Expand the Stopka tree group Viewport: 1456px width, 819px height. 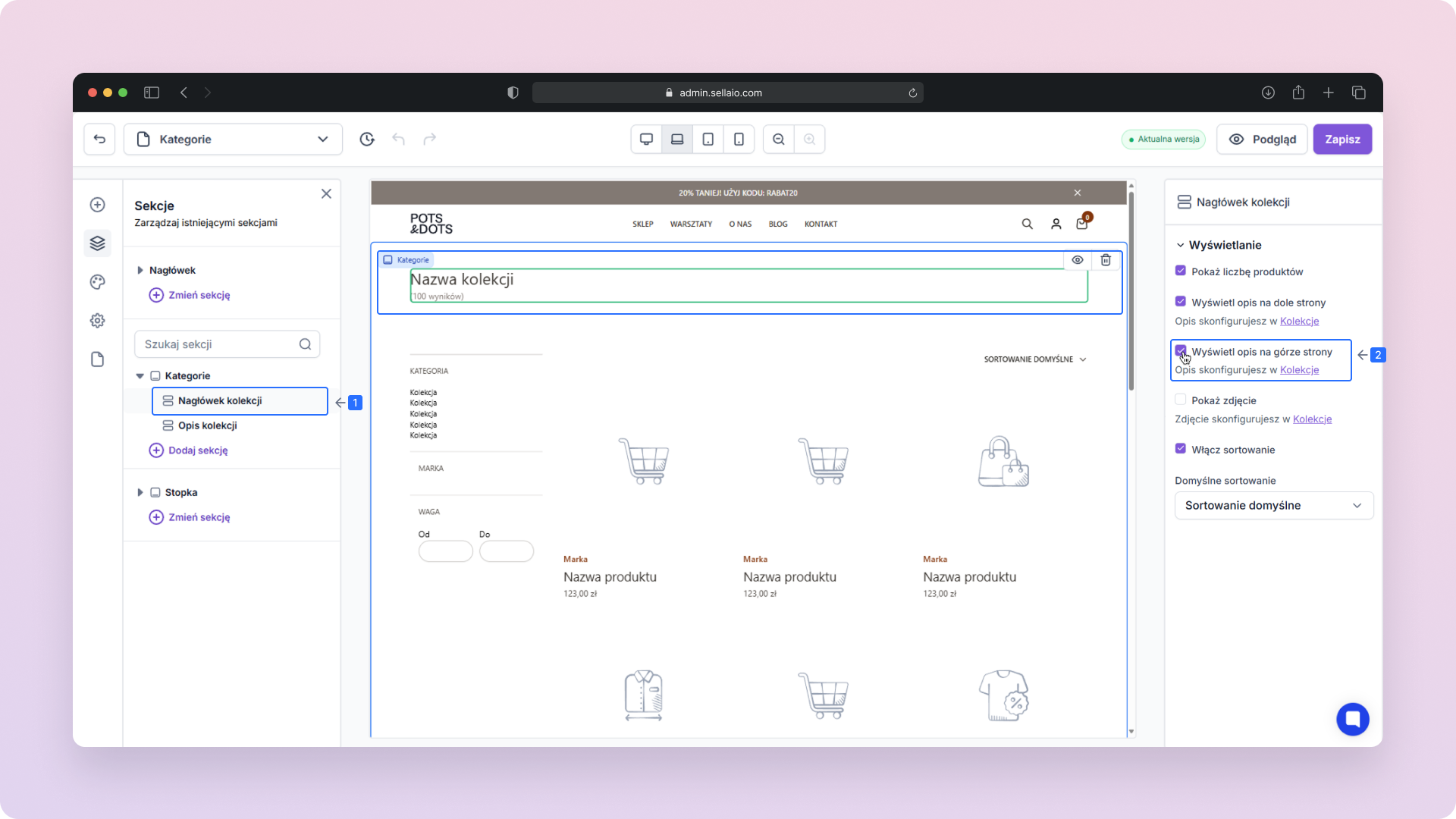click(x=140, y=492)
